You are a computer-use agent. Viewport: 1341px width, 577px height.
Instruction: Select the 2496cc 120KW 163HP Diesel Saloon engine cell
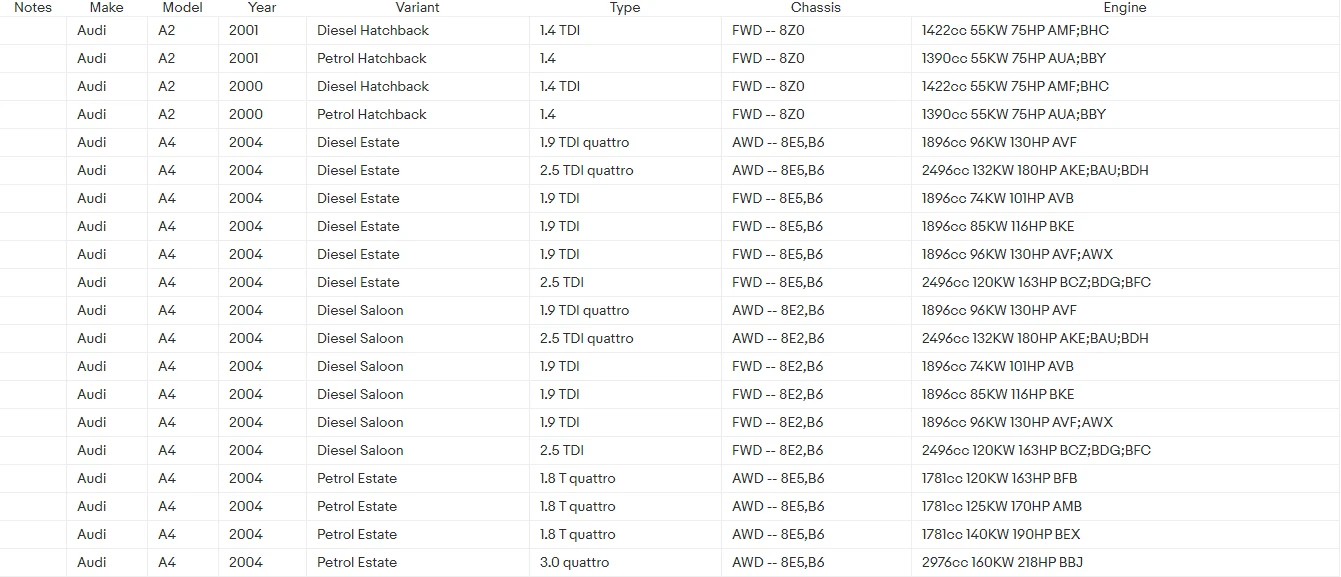click(x=1036, y=450)
